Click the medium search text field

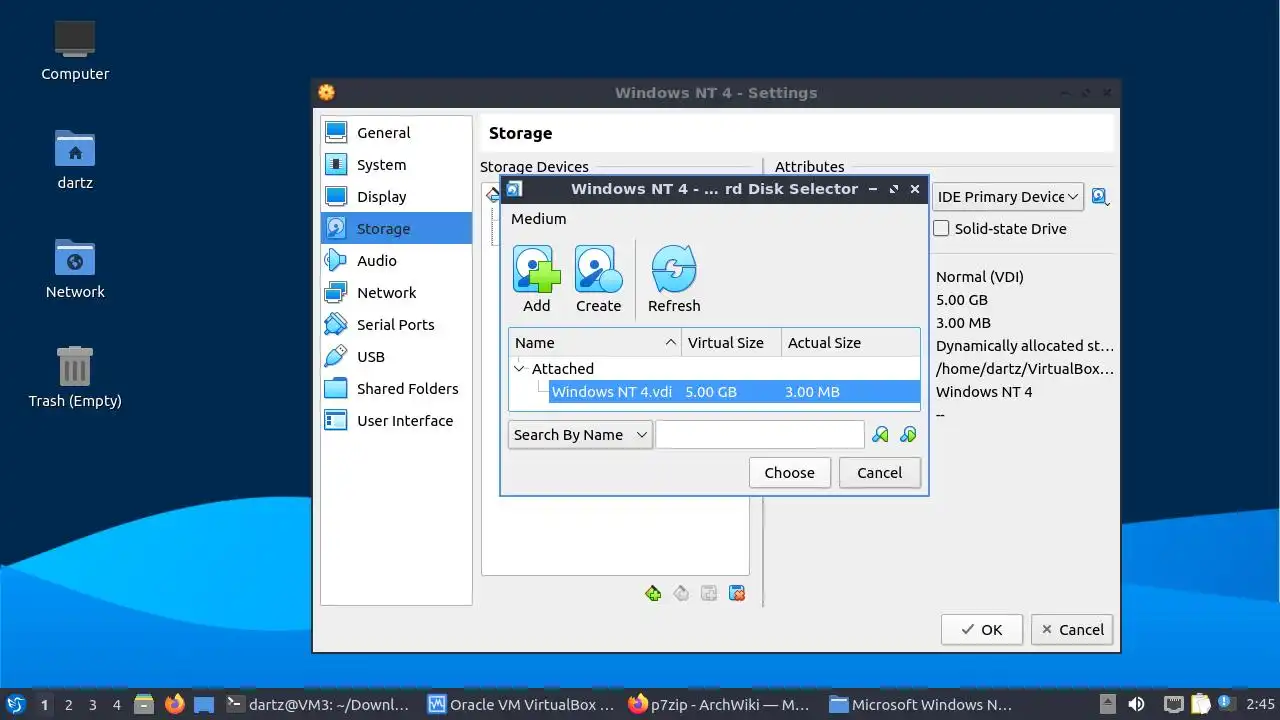coord(760,435)
